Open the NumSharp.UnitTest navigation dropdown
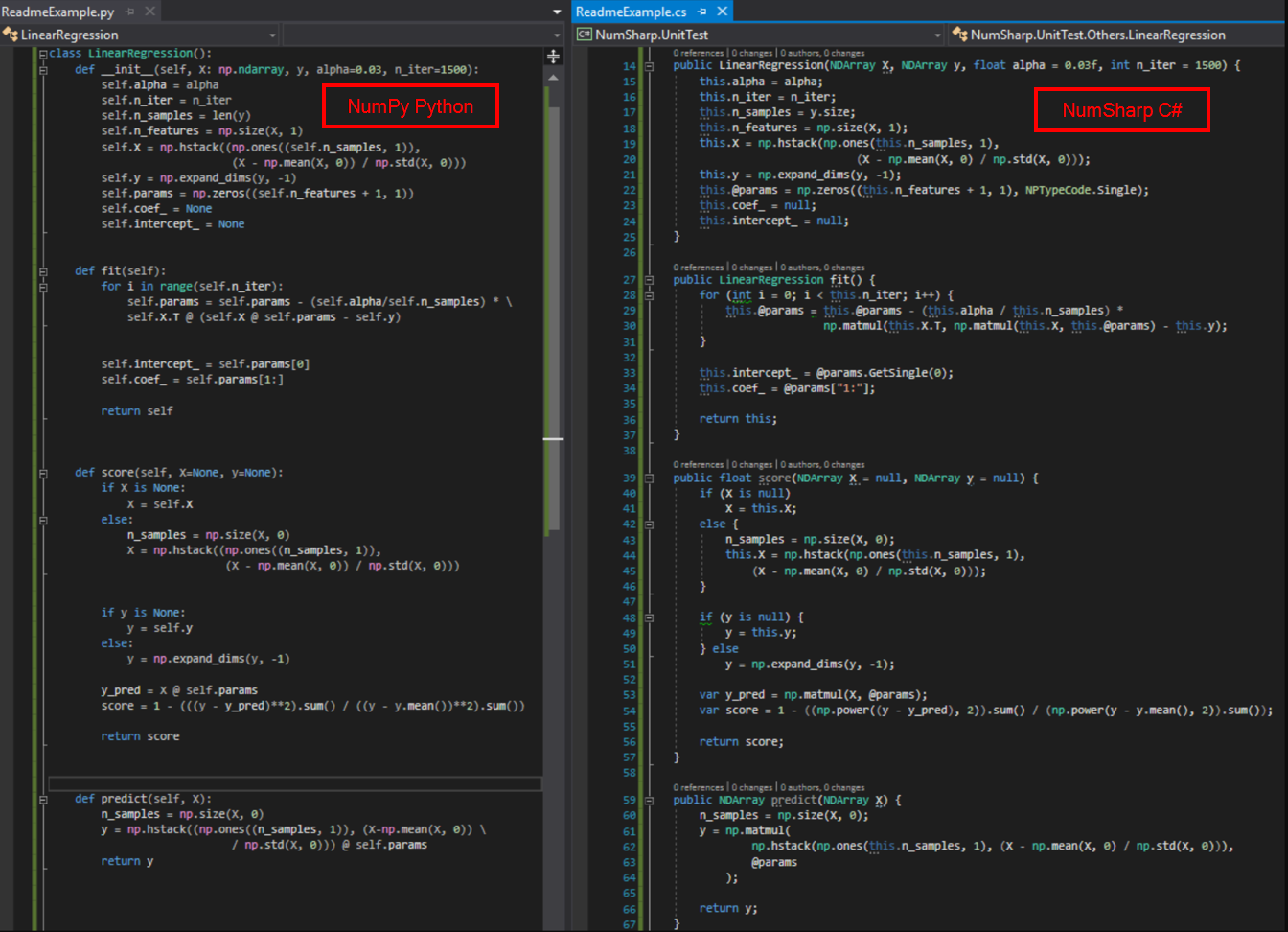This screenshot has width=1288, height=932. tap(936, 33)
